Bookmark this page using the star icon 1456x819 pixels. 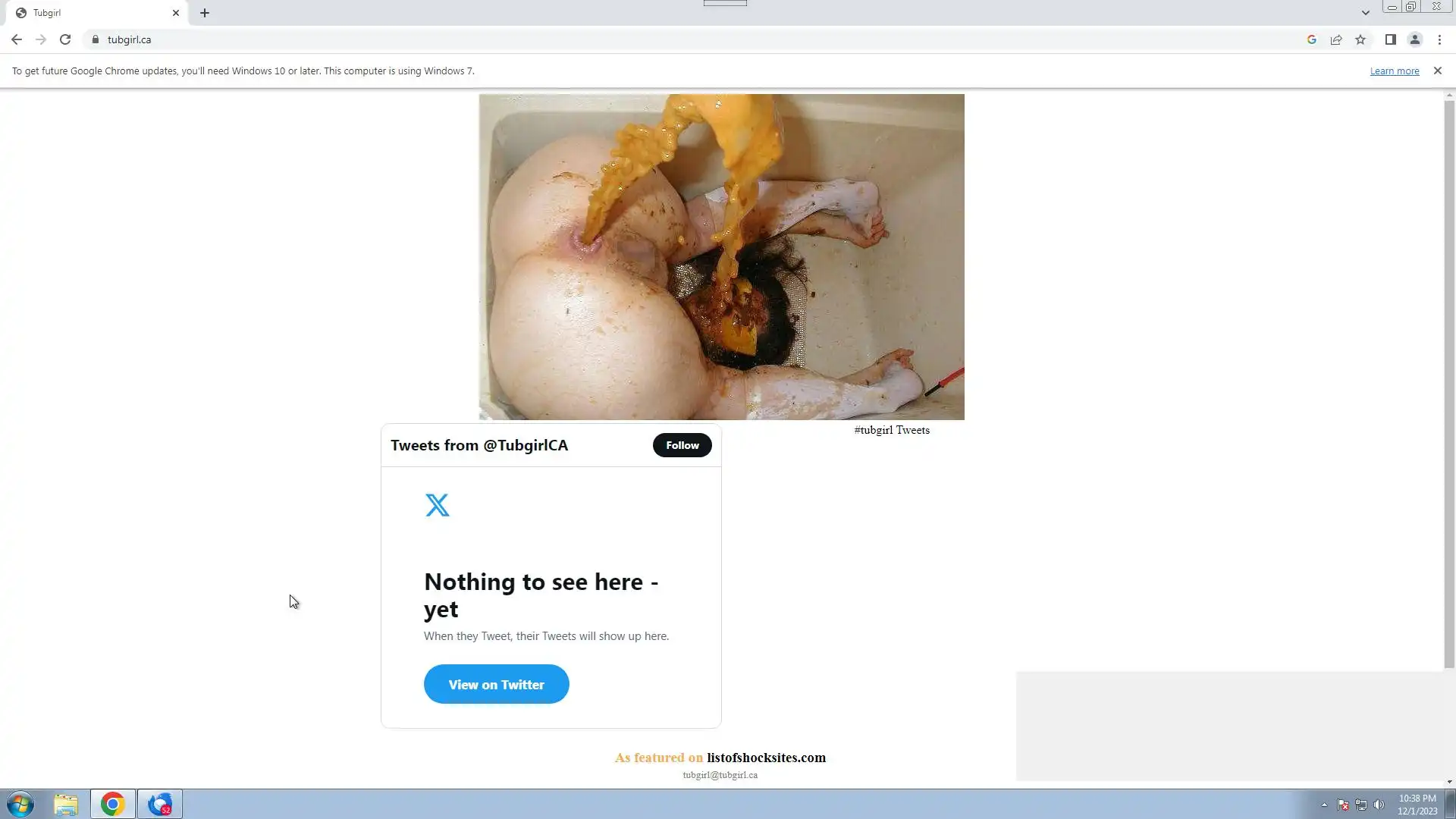[1360, 39]
